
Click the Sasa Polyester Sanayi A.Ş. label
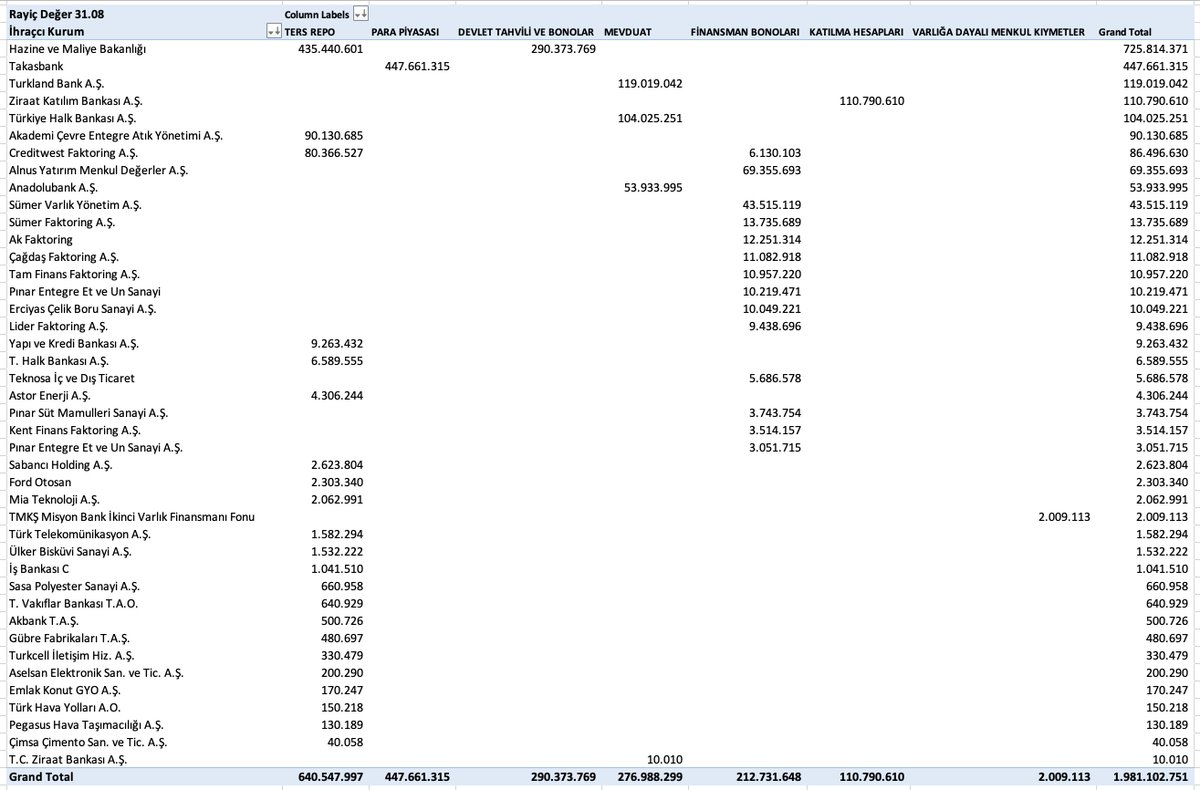[x=74, y=586]
